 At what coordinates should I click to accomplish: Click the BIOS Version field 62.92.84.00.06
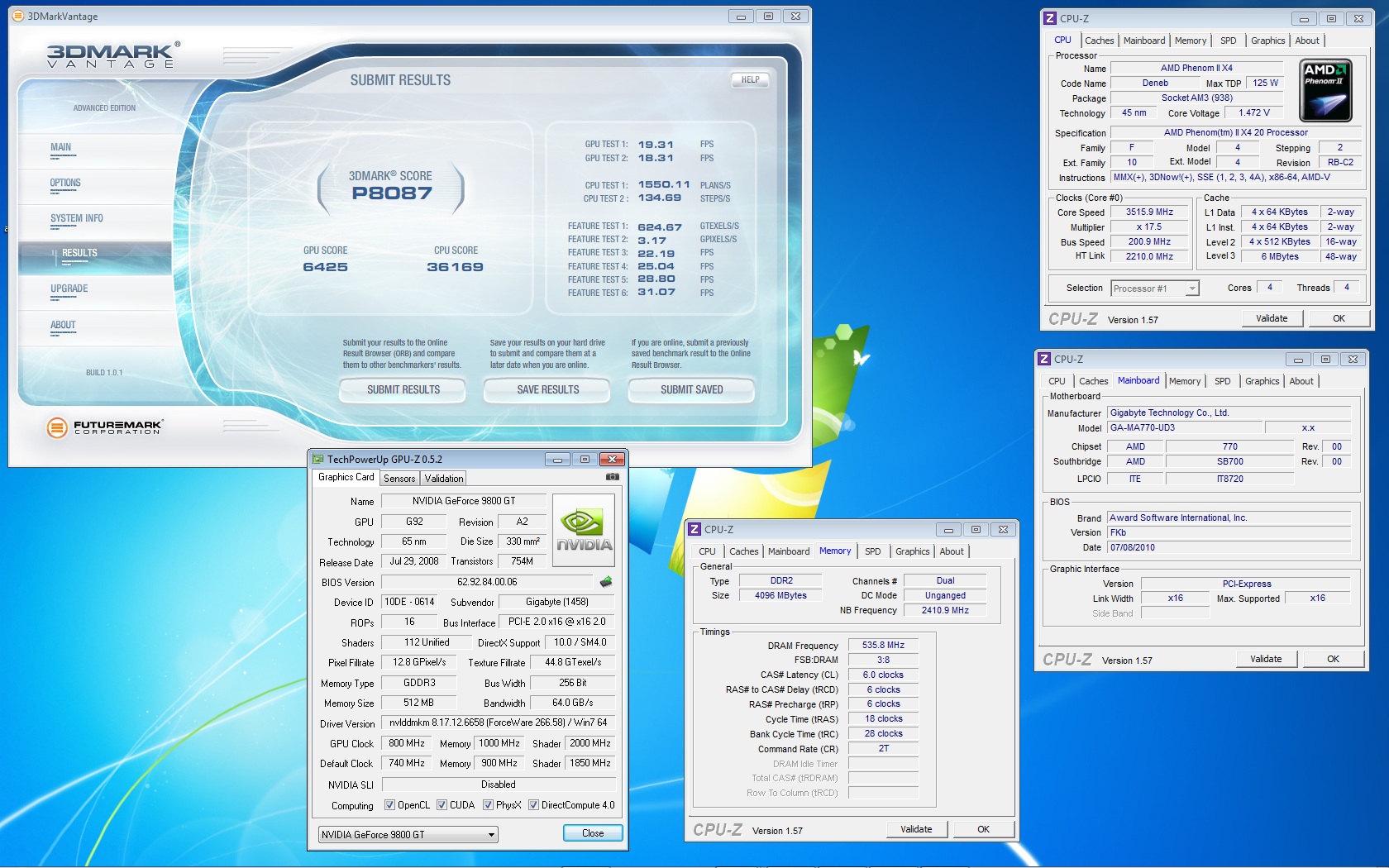[x=487, y=582]
